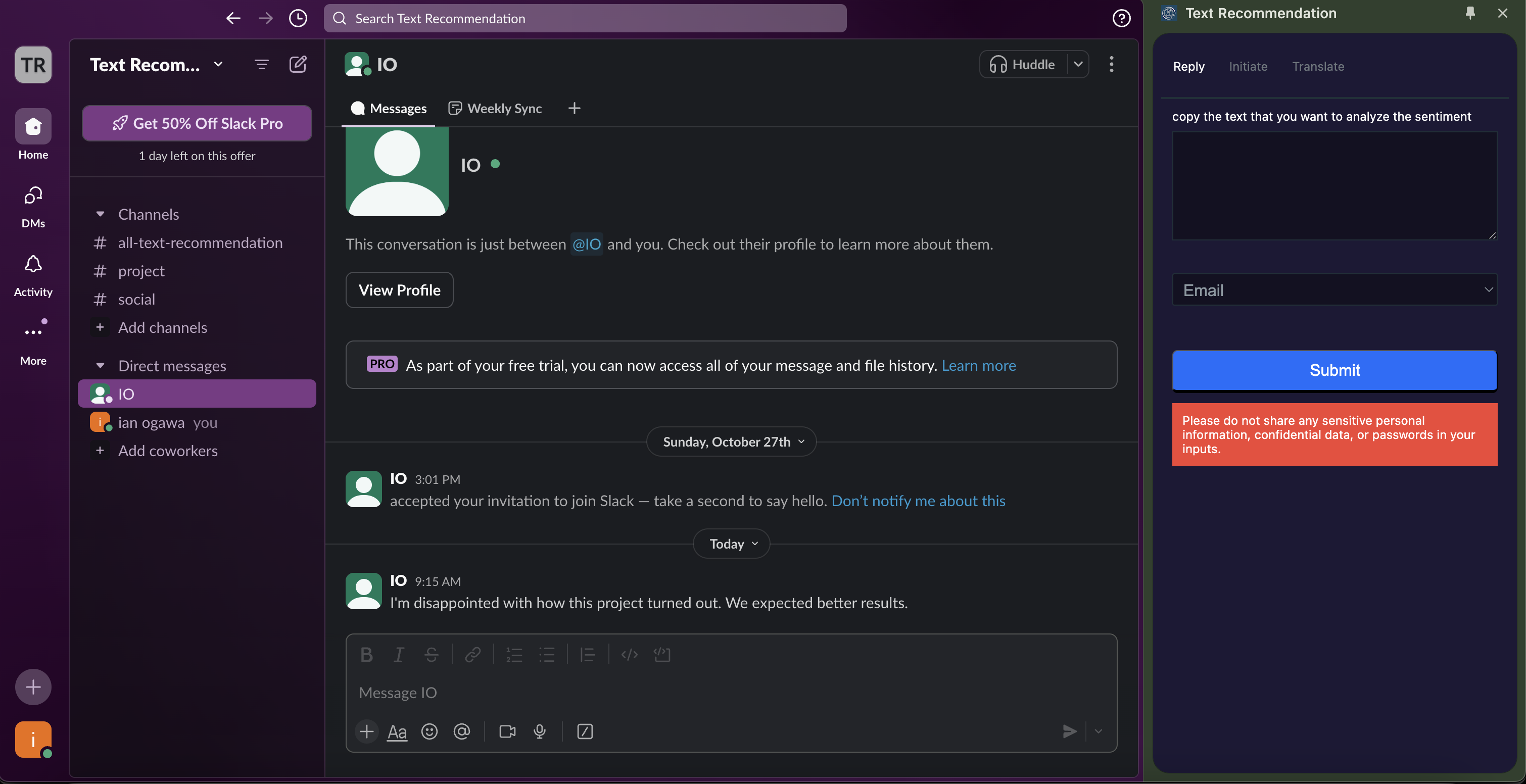Open the slash shortcuts icon
Image resolution: width=1526 pixels, height=784 pixels.
point(585,731)
